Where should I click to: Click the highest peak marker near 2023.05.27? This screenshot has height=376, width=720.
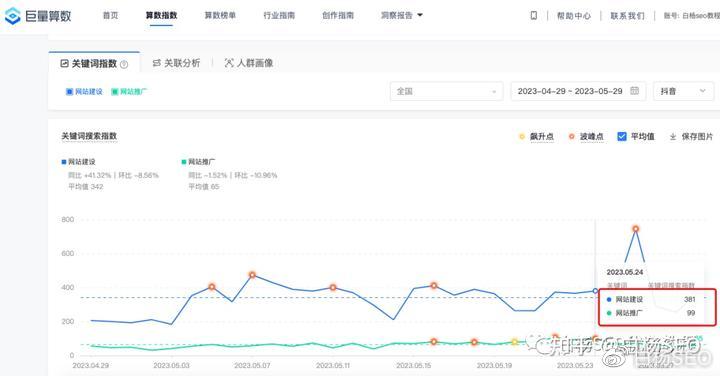(636, 229)
